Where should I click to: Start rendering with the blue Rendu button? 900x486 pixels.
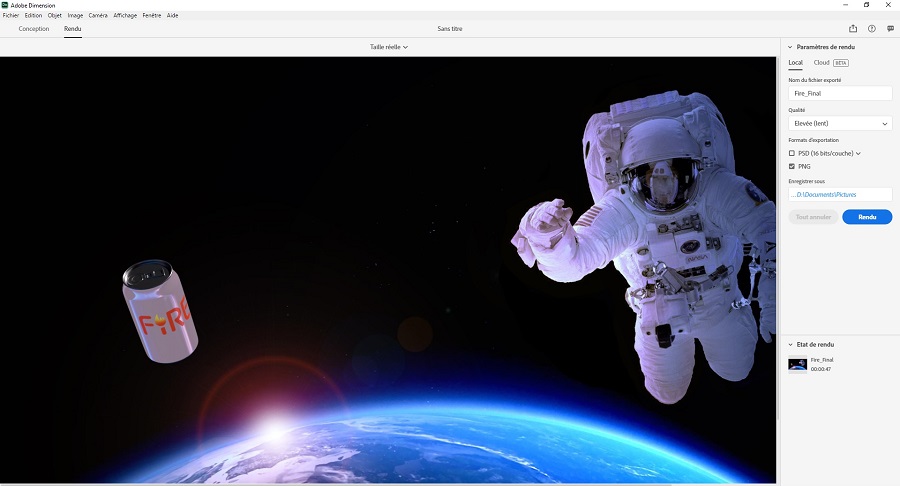point(867,217)
